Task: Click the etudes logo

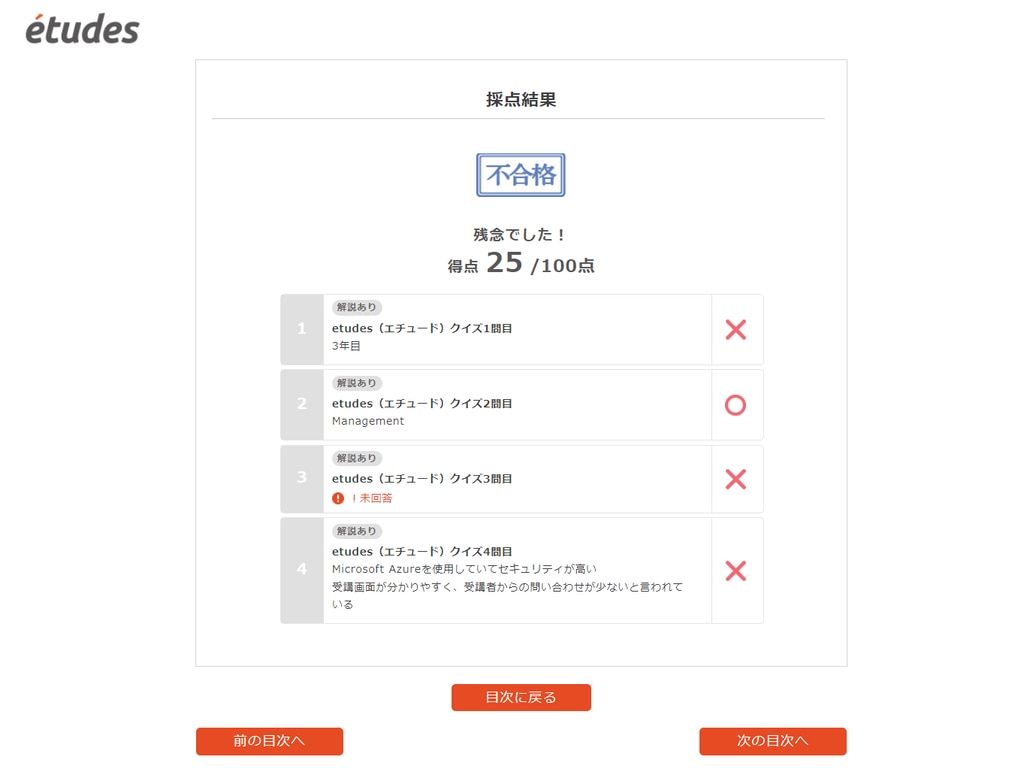Action: point(82,28)
